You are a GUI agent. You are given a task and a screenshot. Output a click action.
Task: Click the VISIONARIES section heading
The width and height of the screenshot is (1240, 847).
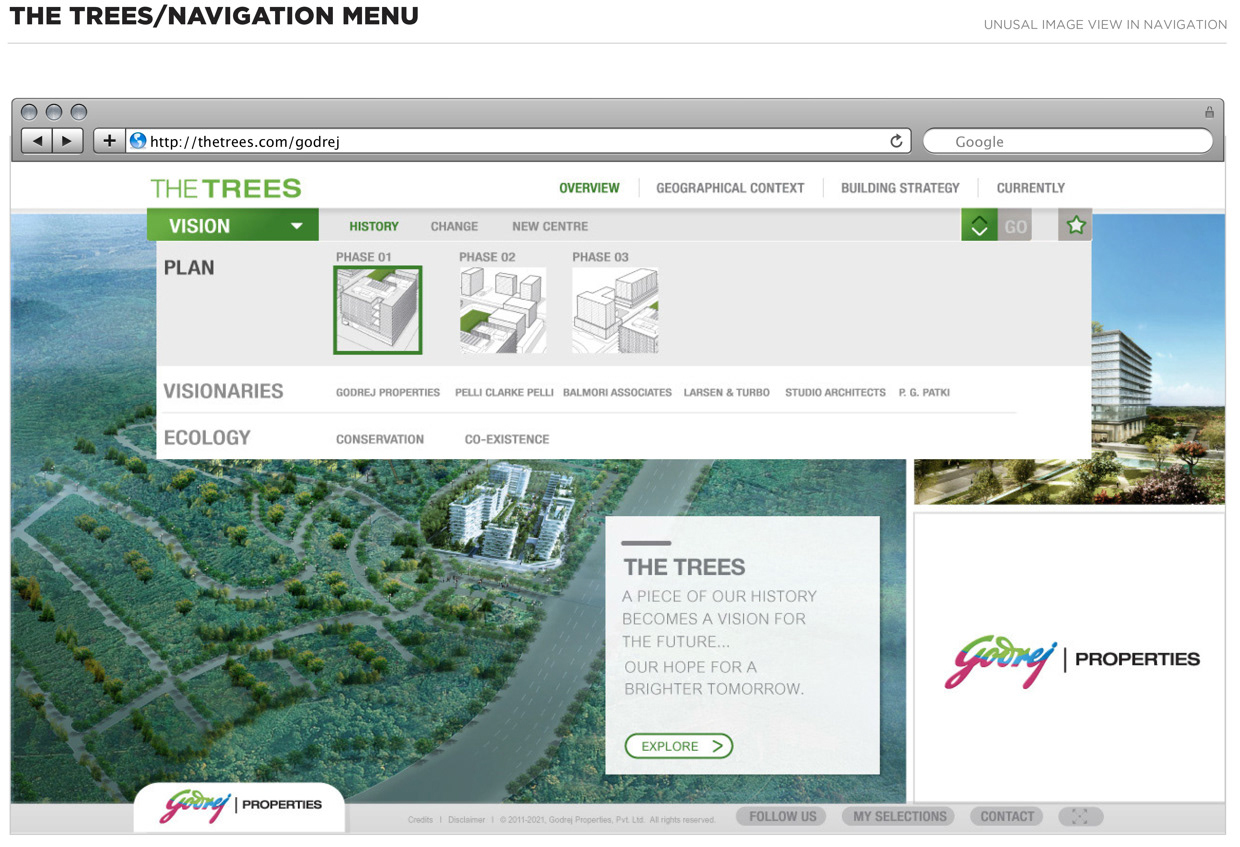coord(223,391)
